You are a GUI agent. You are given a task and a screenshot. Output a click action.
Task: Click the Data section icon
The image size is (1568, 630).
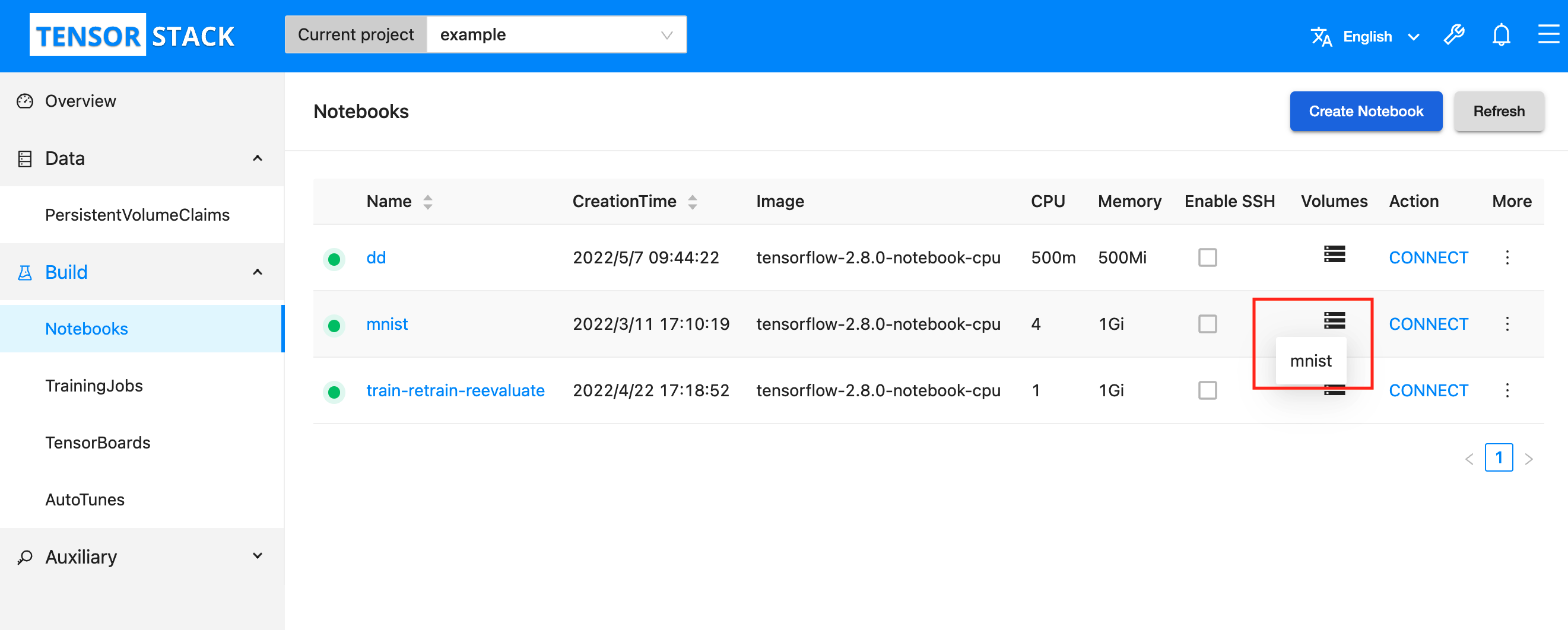tap(25, 158)
